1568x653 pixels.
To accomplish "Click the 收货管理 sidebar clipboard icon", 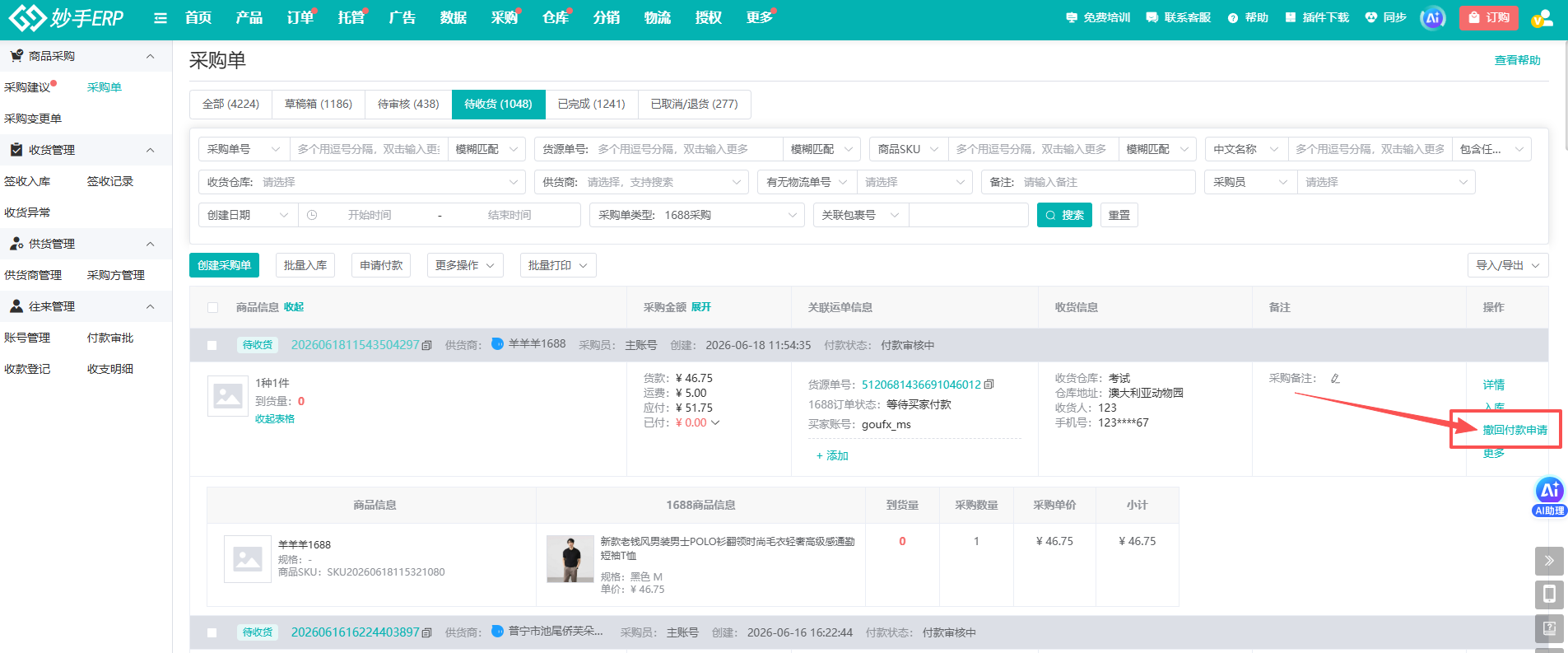I will (16, 150).
